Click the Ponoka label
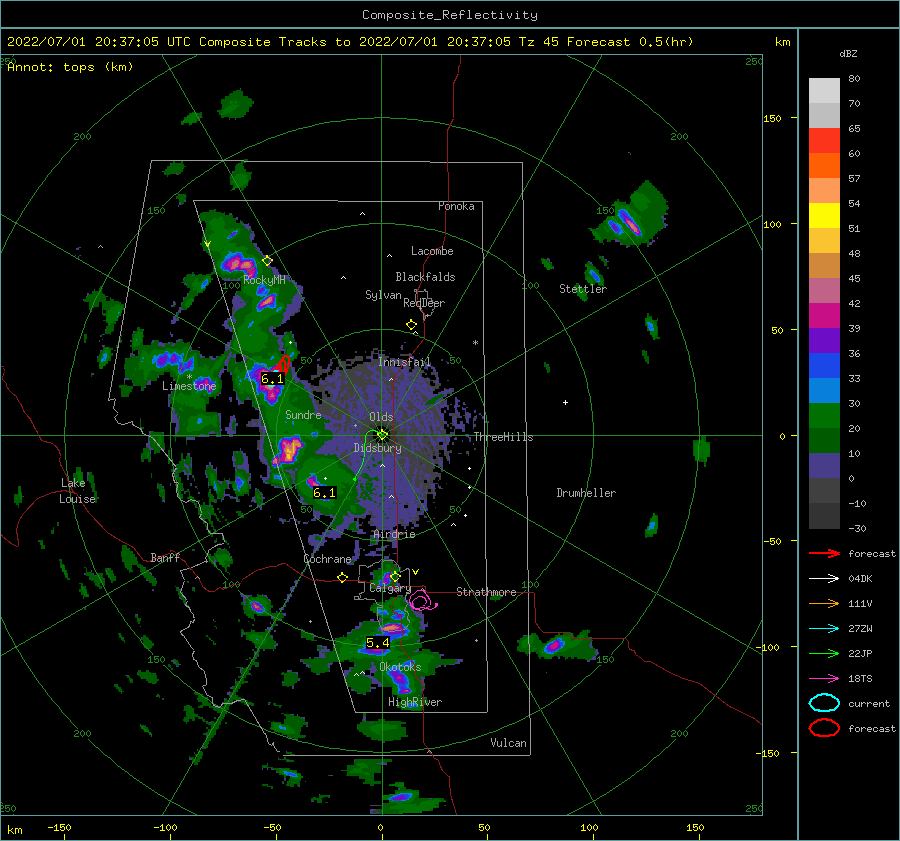Screen dimensions: 900x841 click(x=456, y=206)
